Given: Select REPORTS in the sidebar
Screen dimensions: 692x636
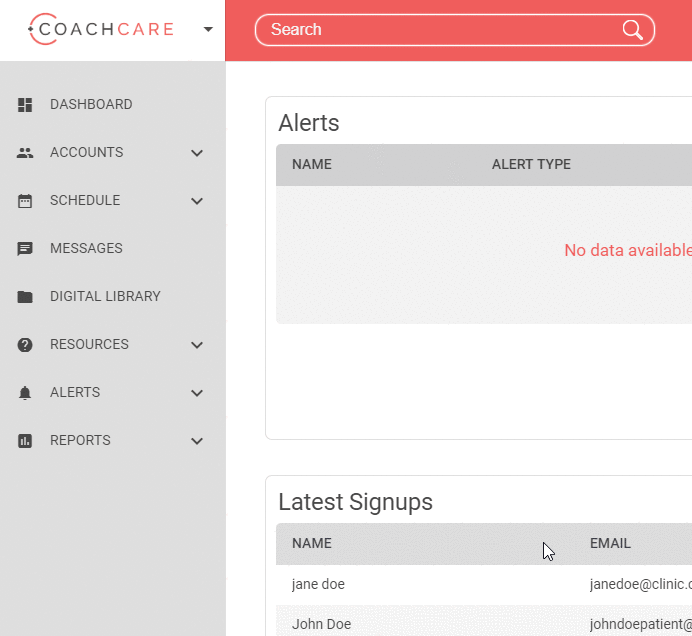Looking at the screenshot, I should point(80,440).
